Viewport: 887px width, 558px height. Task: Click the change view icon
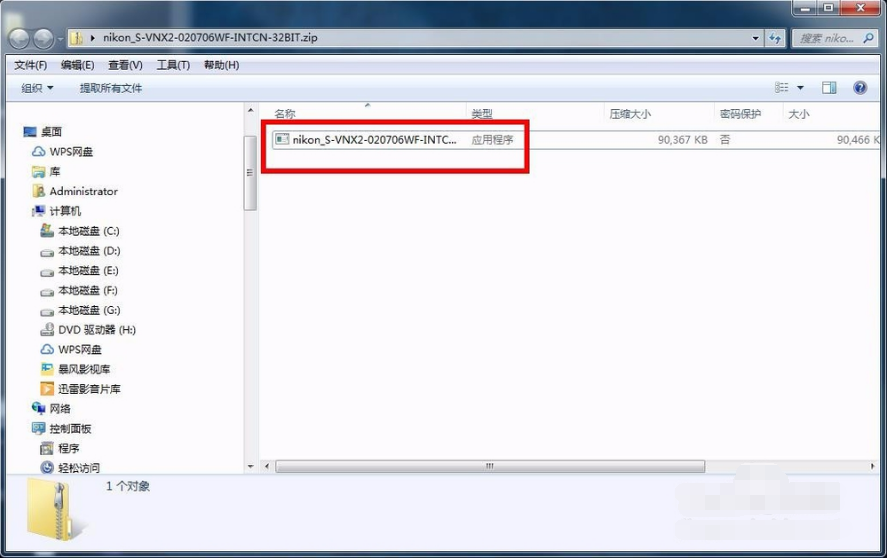tap(782, 88)
